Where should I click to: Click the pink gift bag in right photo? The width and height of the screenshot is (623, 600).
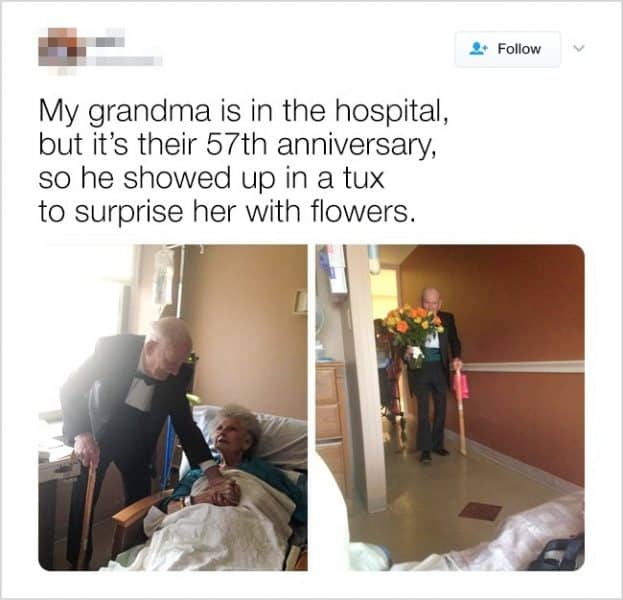click(x=461, y=383)
